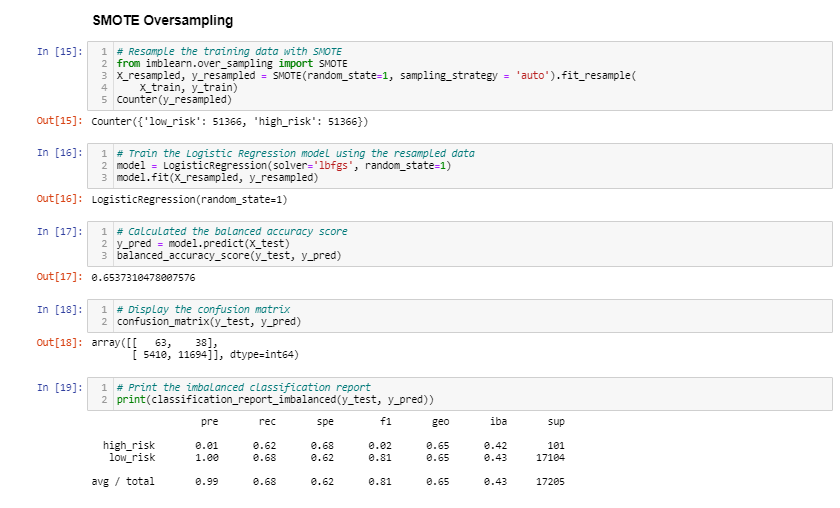Click the Out[16] output prompt
Image resolution: width=840 pixels, height=508 pixels.
click(x=59, y=199)
